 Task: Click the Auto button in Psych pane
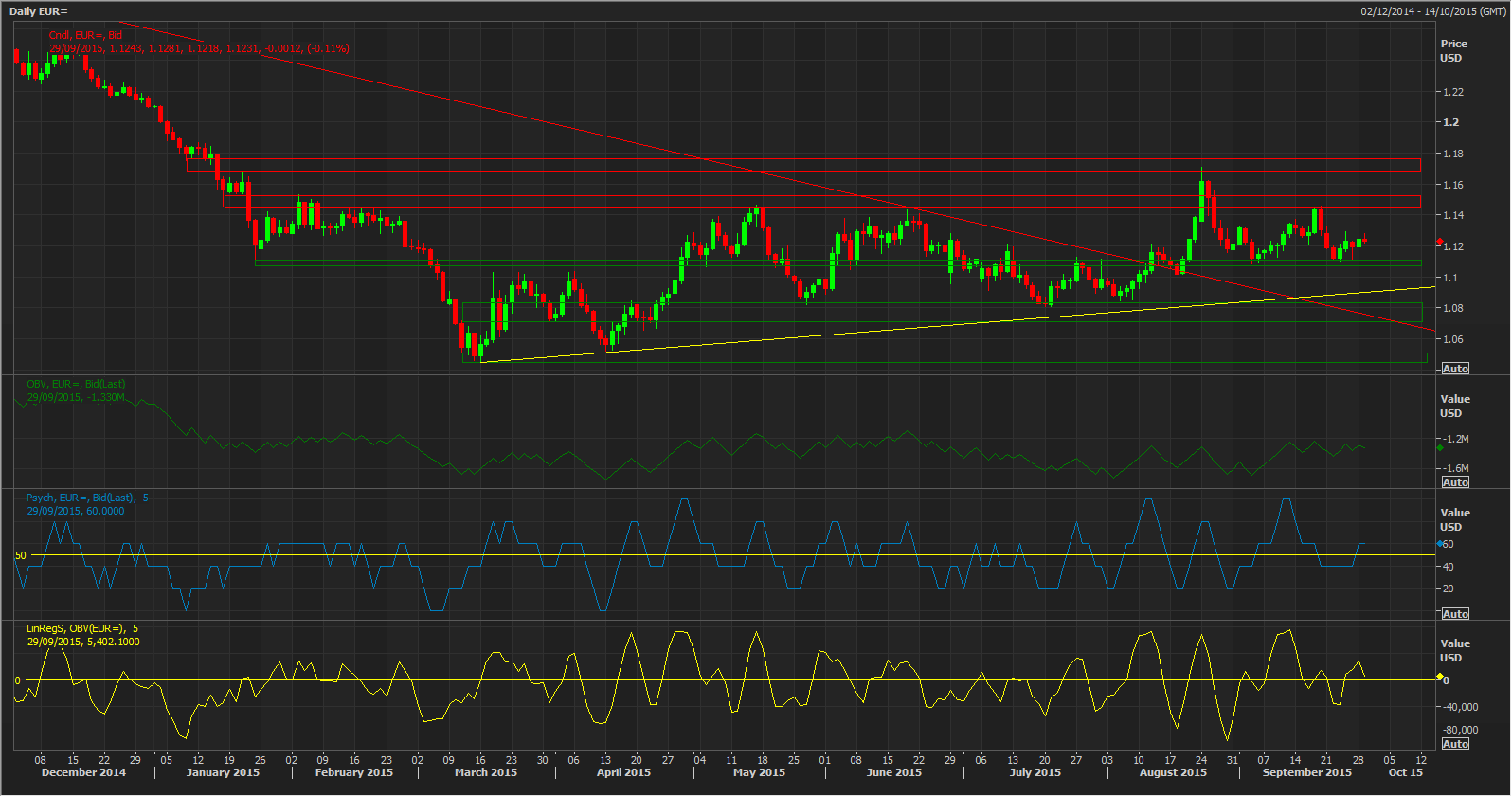1455,614
